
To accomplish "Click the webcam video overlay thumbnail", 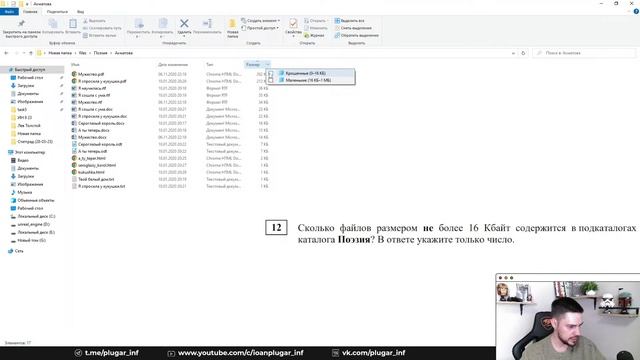I will tap(568, 317).
